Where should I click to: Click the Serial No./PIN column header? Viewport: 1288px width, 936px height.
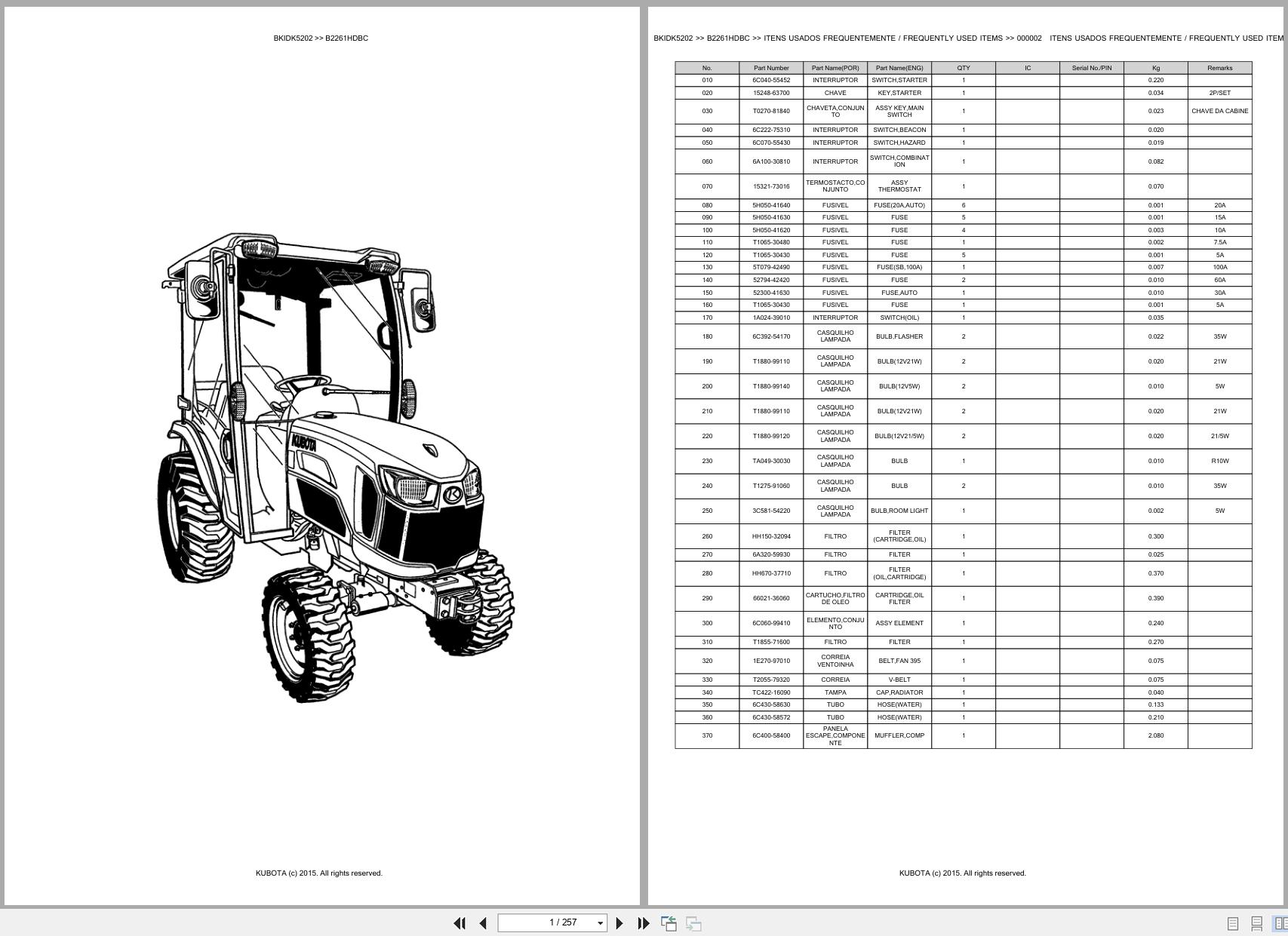pyautogui.click(x=1092, y=68)
